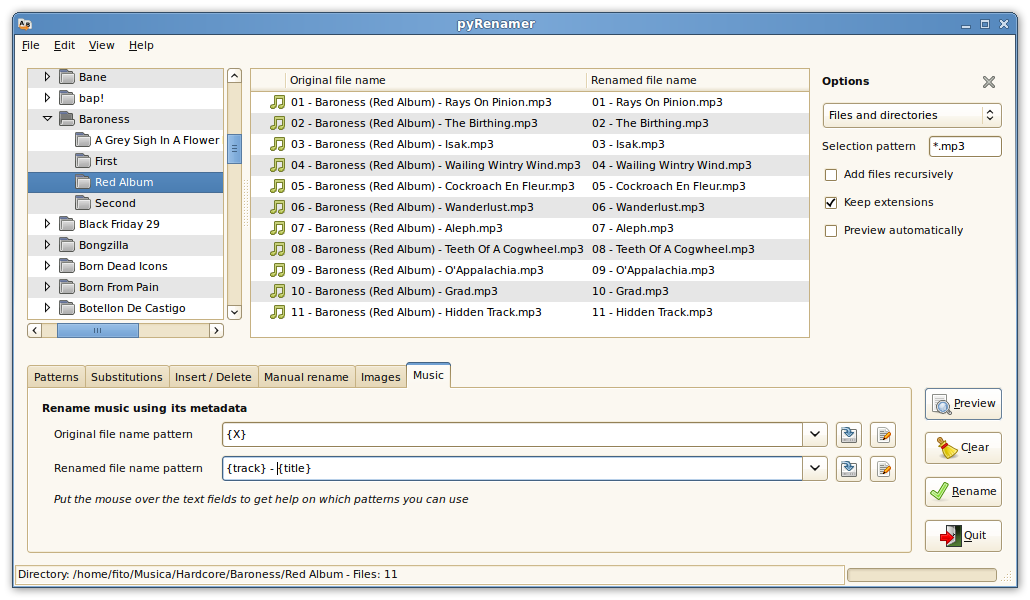Click music icon of 03 Isak file
Screen dimensions: 1030x600
(278, 144)
